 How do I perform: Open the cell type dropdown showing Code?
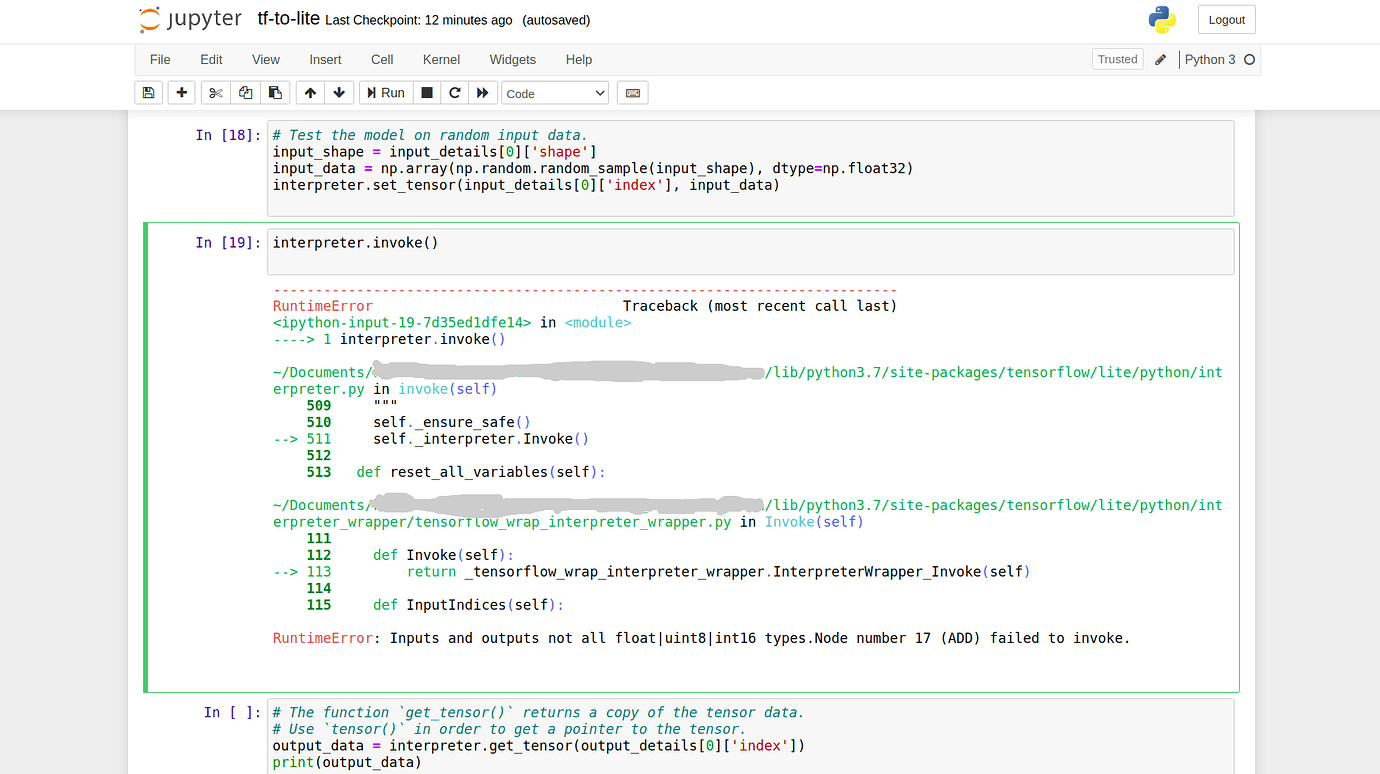point(554,92)
